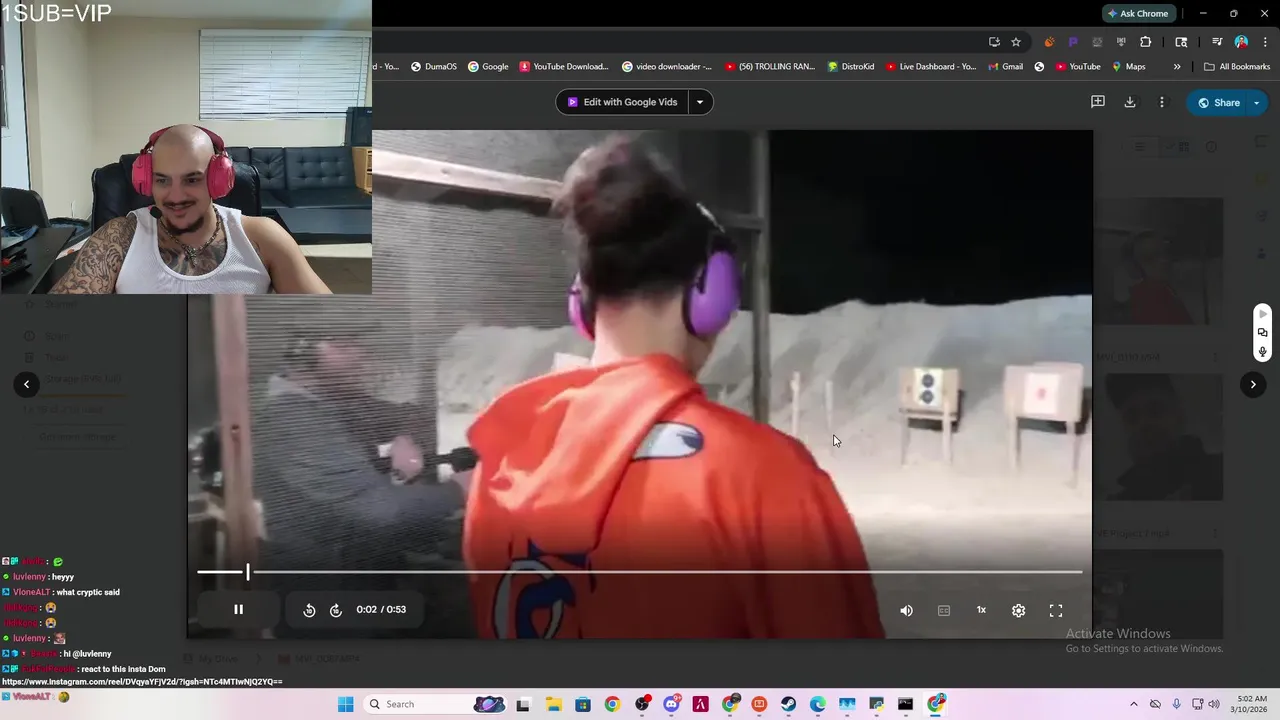Screen dimensions: 1280x720
Task: Pause the video playback
Action: point(238,609)
